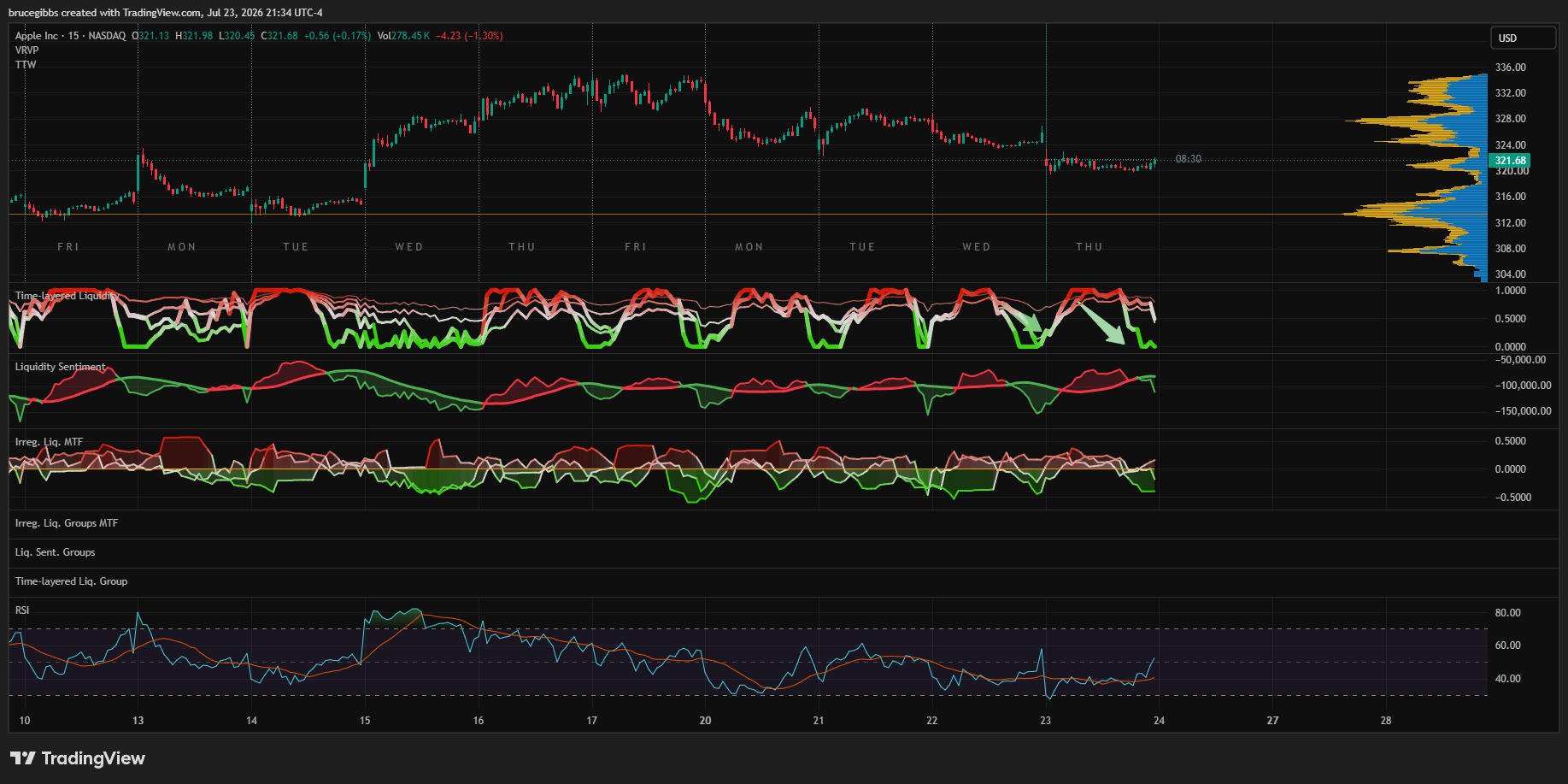Image resolution: width=1568 pixels, height=784 pixels.
Task: Click date 22 on the time axis
Action: (x=932, y=721)
